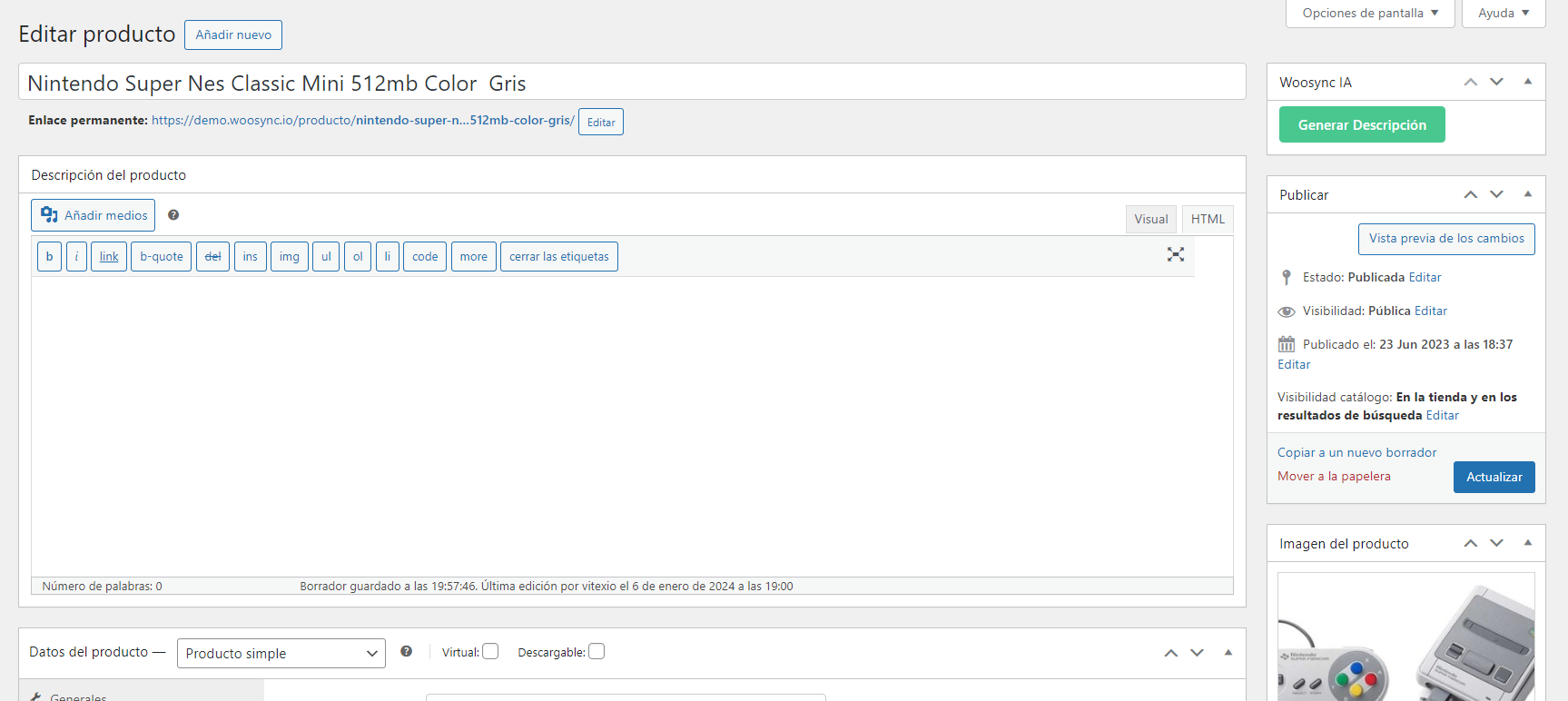Edit the permalink with Editar button

point(601,122)
